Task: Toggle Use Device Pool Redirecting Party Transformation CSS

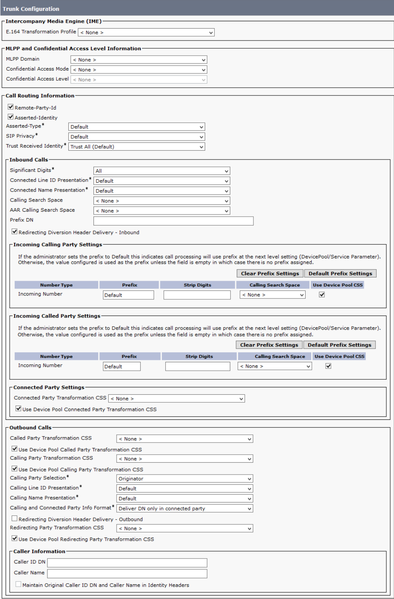Action: click(15, 538)
